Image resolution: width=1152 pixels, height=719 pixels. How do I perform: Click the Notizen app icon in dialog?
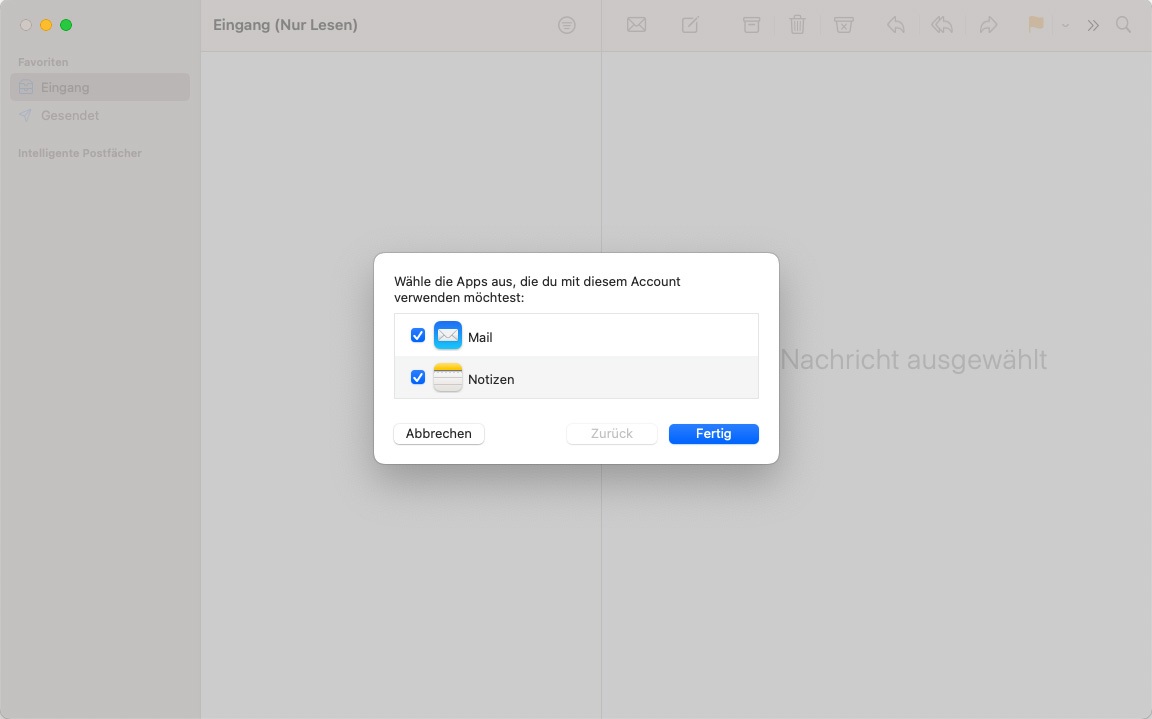pyautogui.click(x=447, y=377)
